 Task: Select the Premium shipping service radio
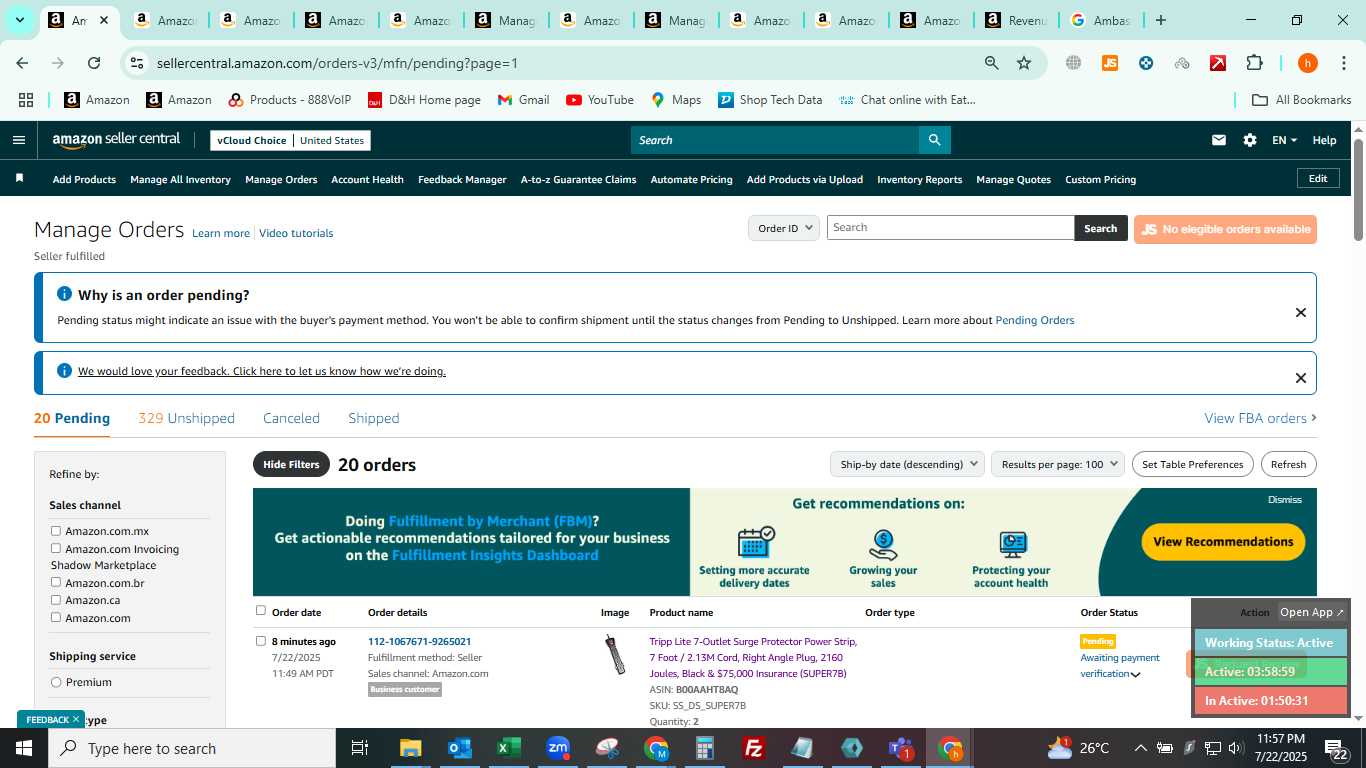pyautogui.click(x=56, y=682)
